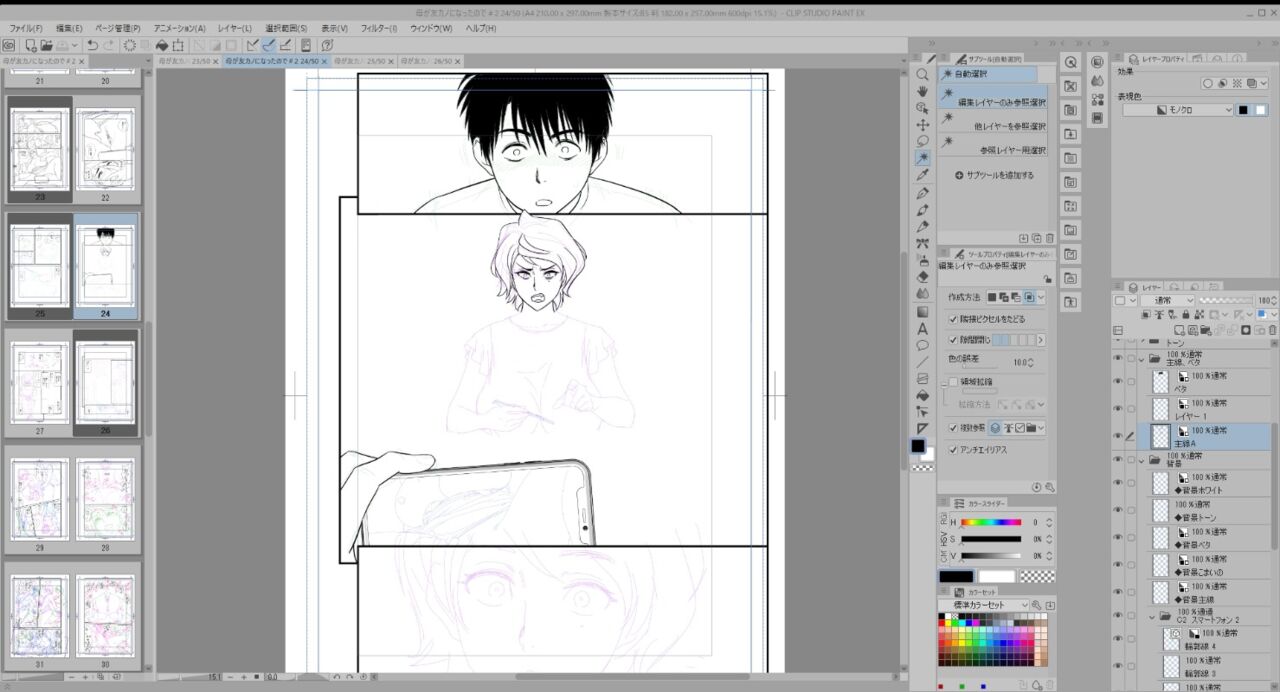
Task: Select the Eraser tool
Action: pyautogui.click(x=922, y=277)
